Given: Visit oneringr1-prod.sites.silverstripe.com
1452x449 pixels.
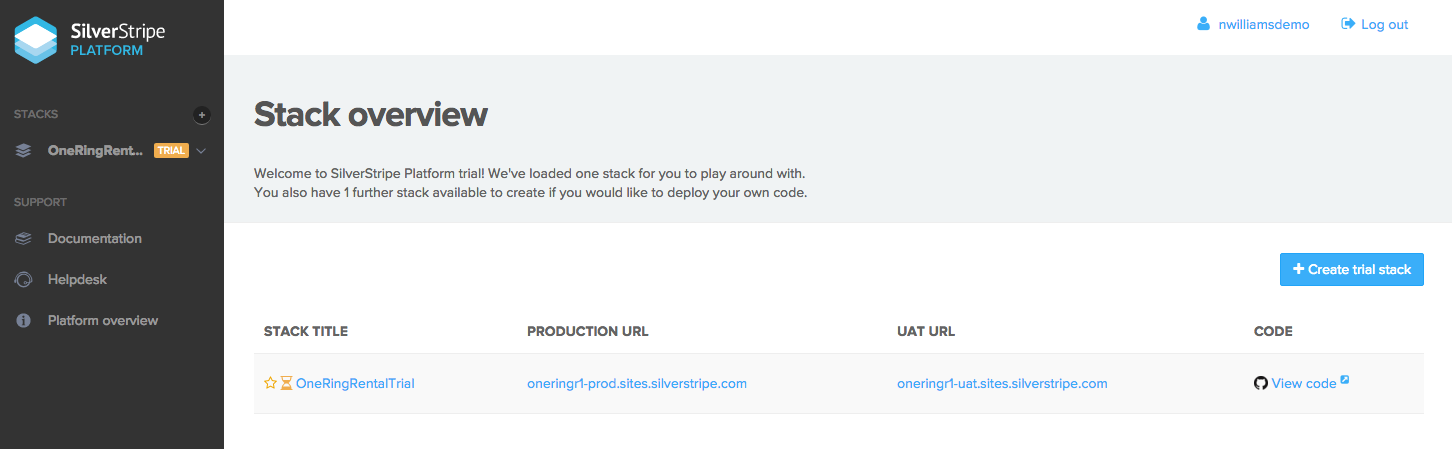Looking at the screenshot, I should pyautogui.click(x=637, y=383).
